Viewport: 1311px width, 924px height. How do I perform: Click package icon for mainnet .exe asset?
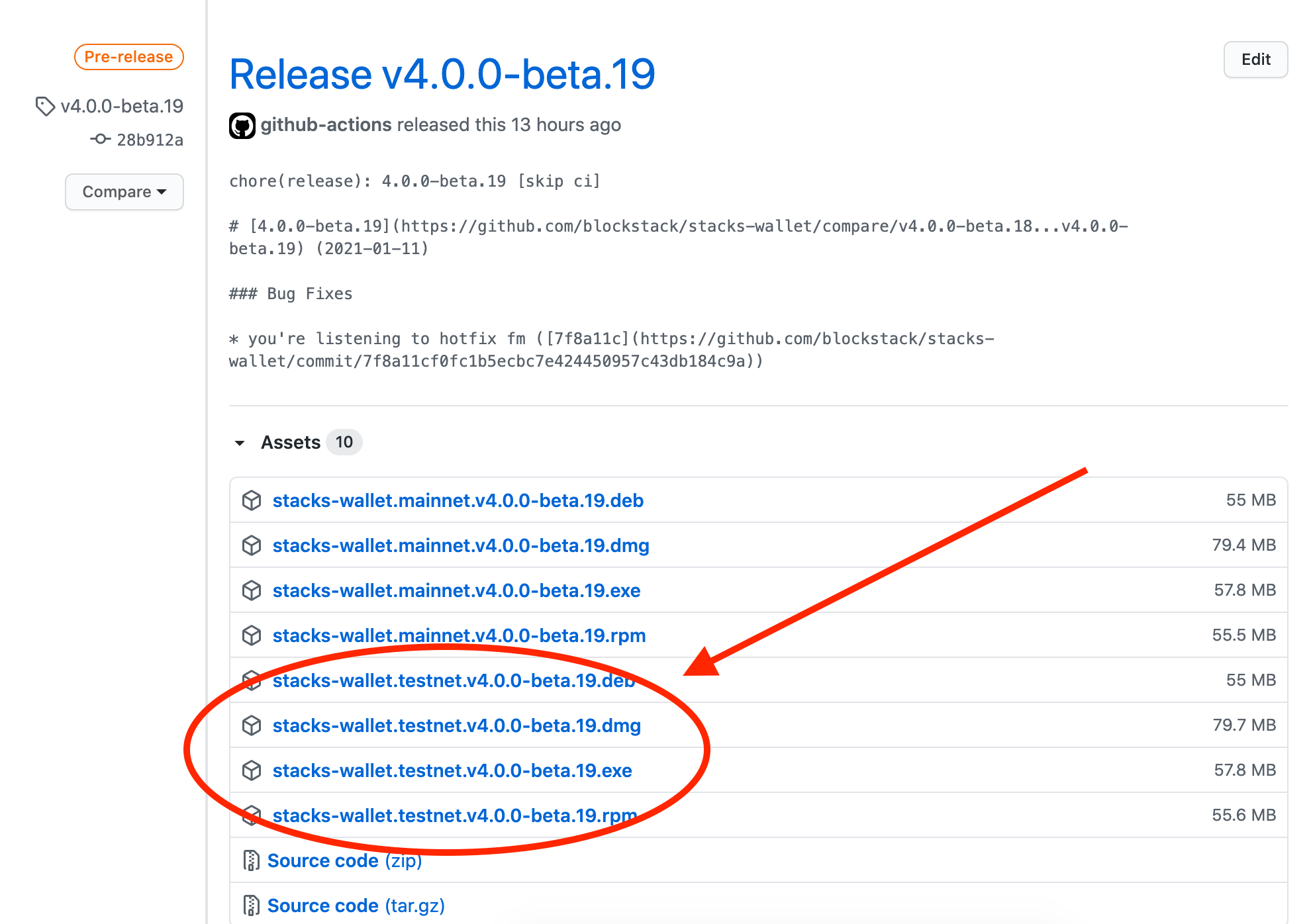(x=252, y=590)
